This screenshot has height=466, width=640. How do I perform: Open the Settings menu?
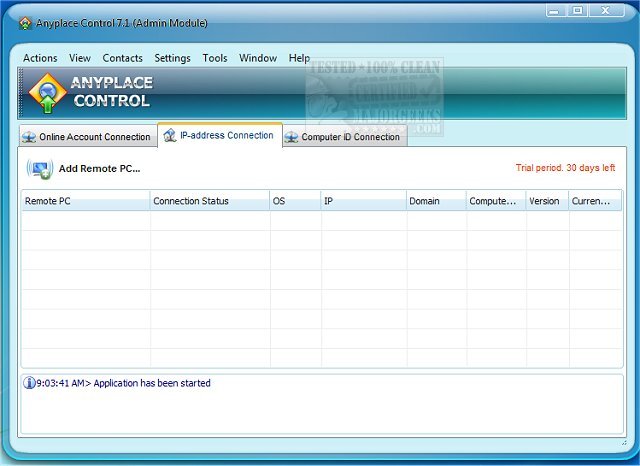(172, 58)
